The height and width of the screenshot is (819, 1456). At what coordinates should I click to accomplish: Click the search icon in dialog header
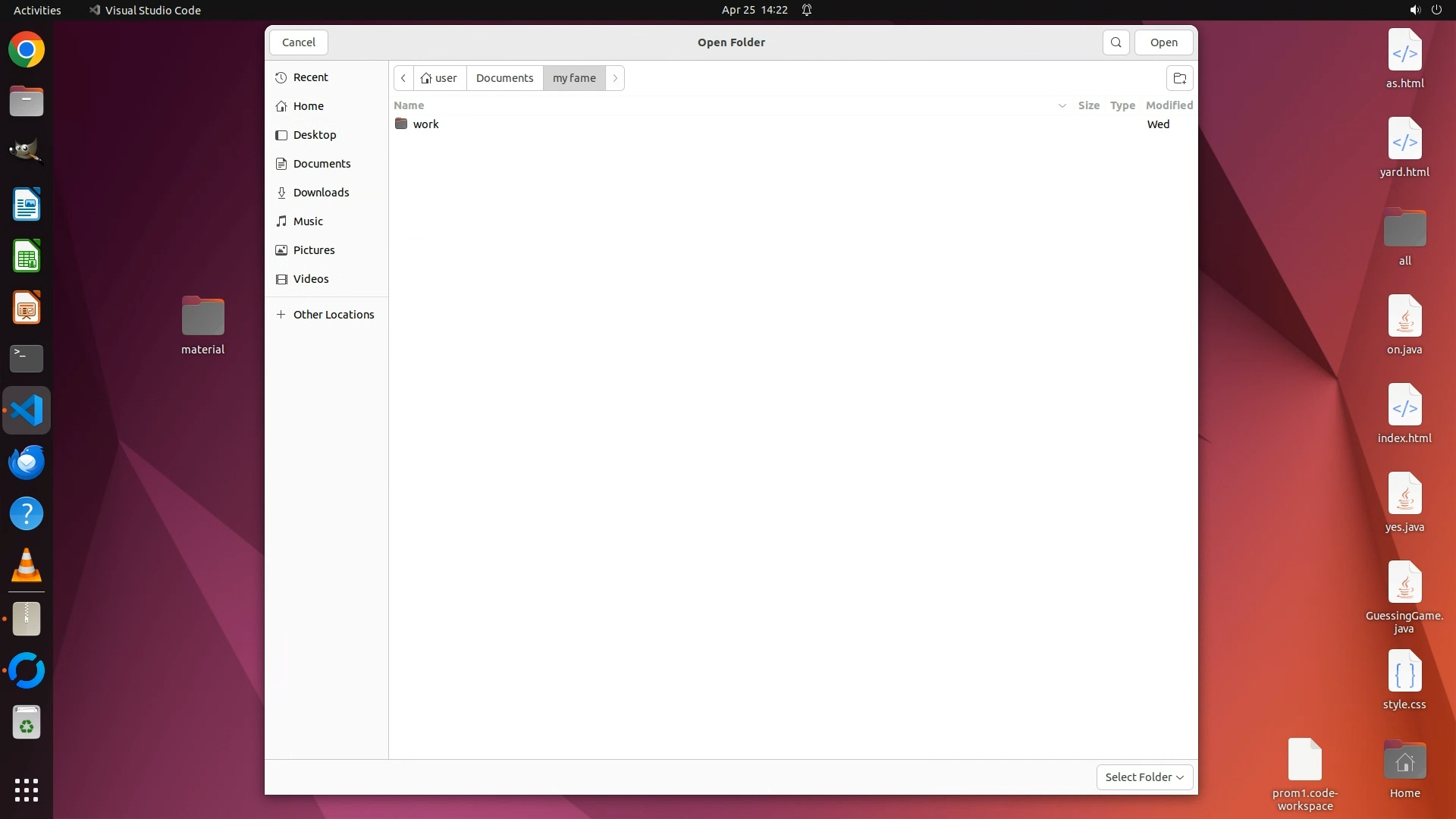click(x=1116, y=42)
